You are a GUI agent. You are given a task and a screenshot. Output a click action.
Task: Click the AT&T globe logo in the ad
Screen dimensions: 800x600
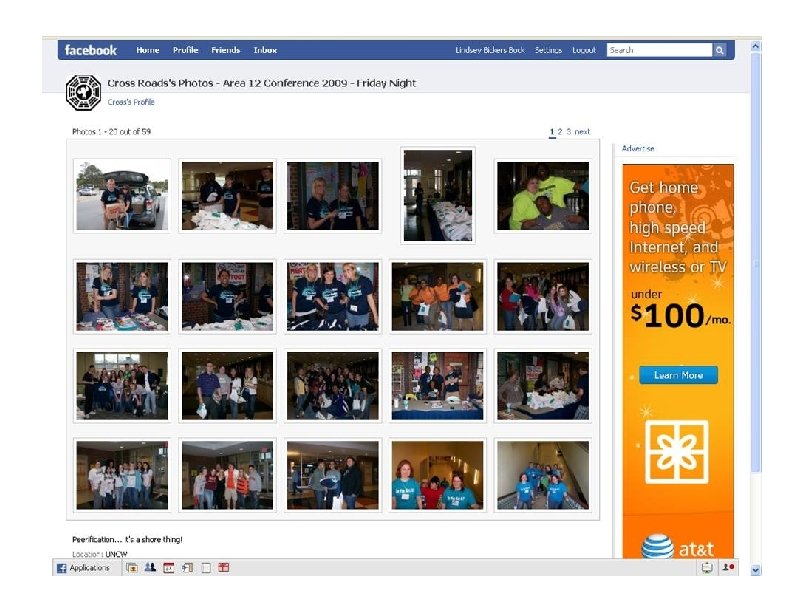tap(657, 546)
